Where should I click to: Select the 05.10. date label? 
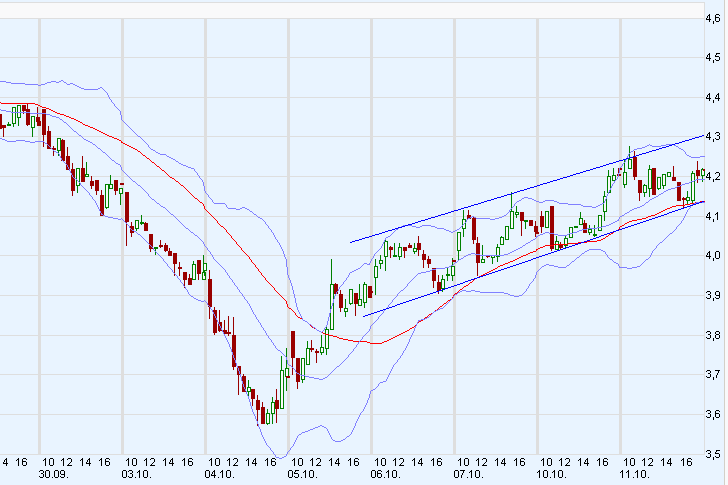[302, 474]
